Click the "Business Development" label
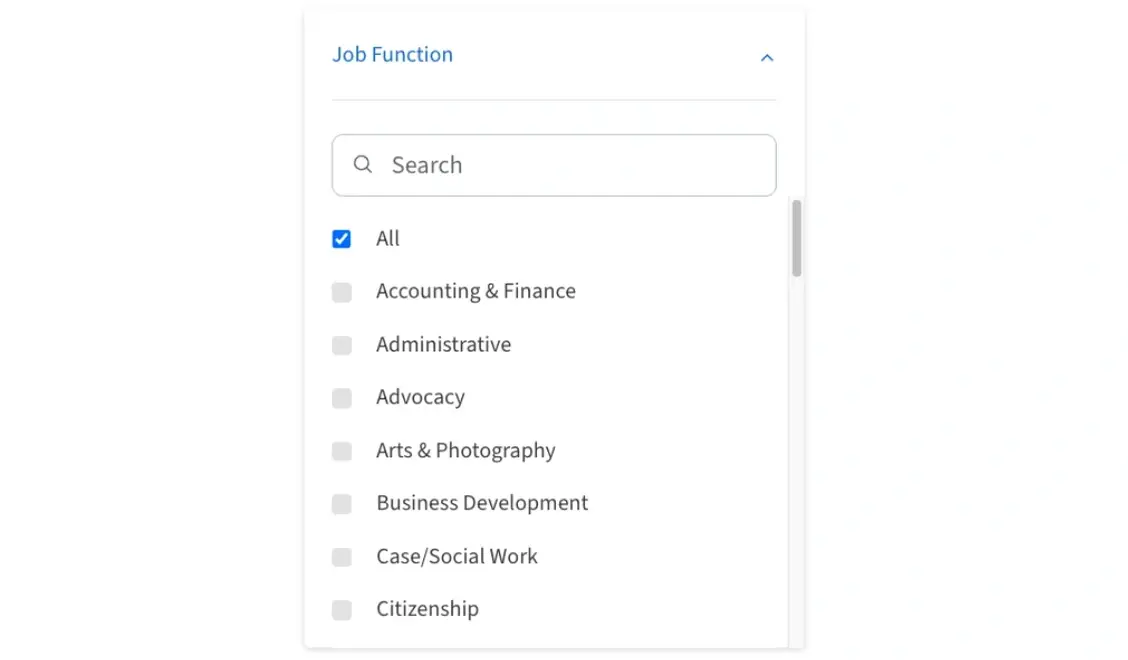This screenshot has height=660, width=1128. click(482, 503)
